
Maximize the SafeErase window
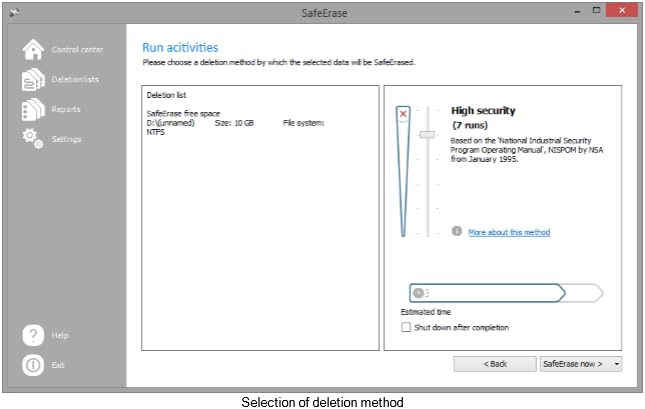pos(596,10)
